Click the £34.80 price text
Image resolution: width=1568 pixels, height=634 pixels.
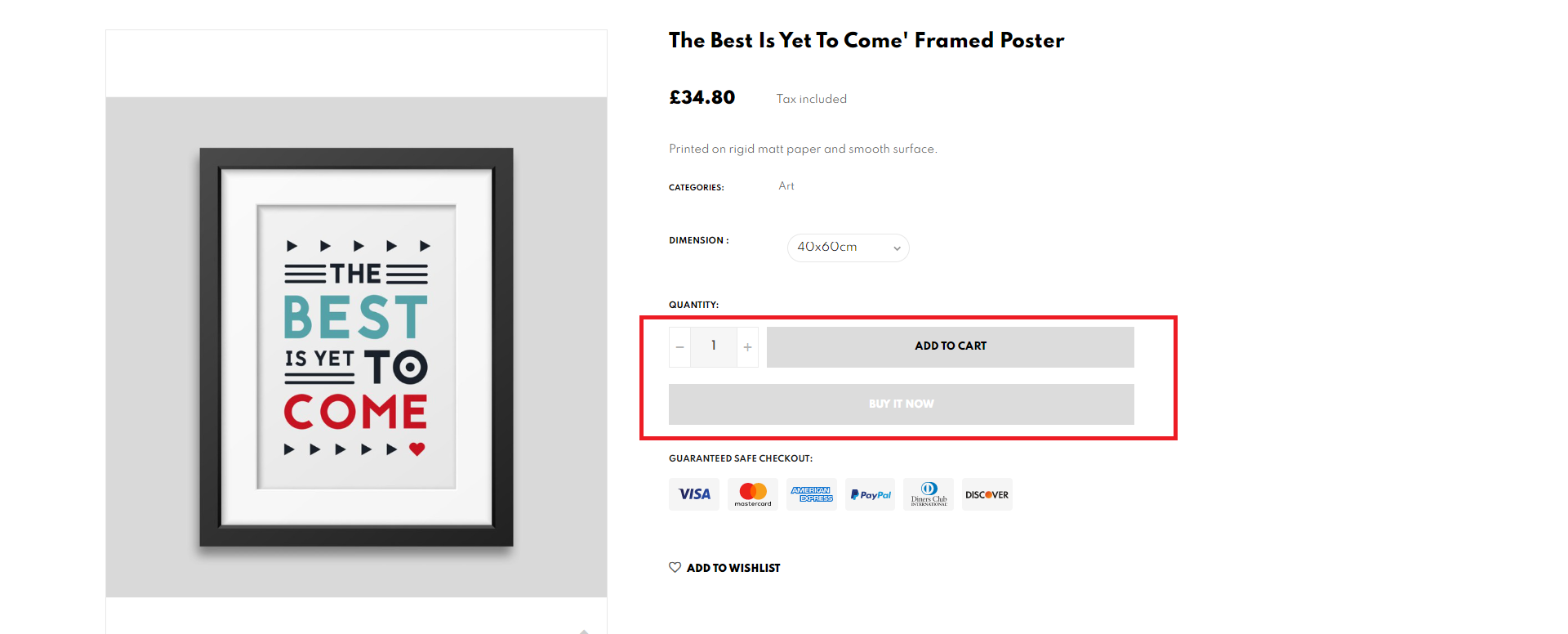[702, 97]
